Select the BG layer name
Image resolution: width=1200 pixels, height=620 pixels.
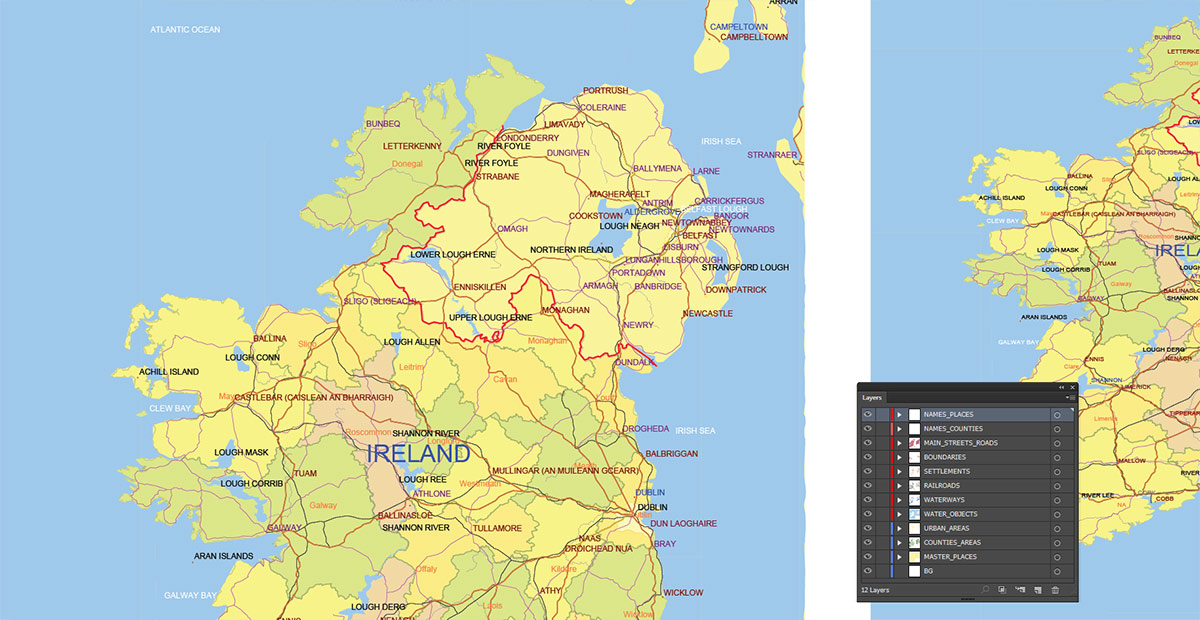(x=928, y=571)
